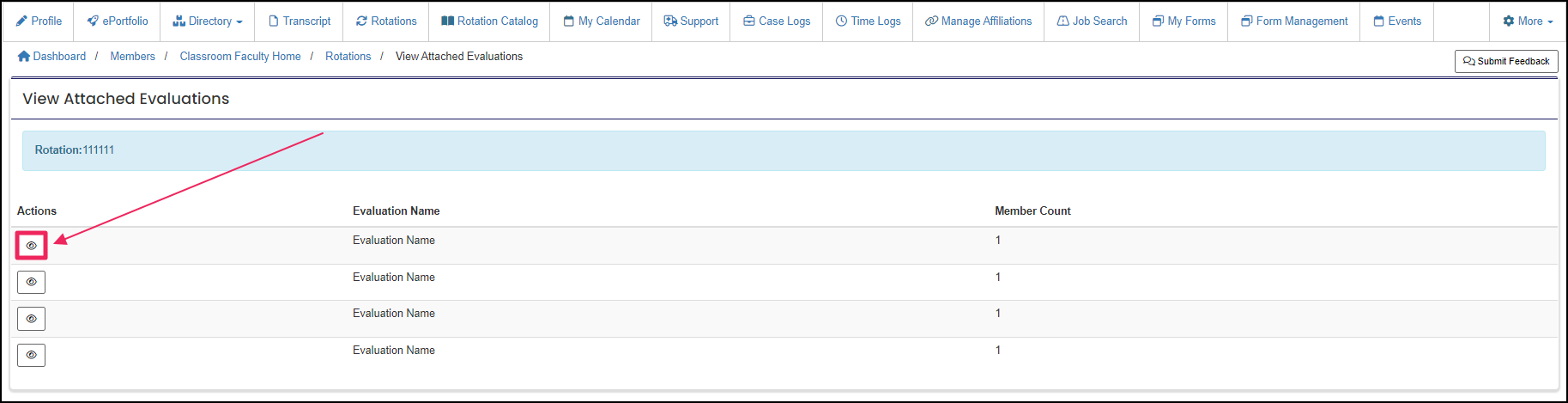Click the View Attached Evaluations breadcrumb text
This screenshot has height=403, width=1568.
tap(459, 56)
